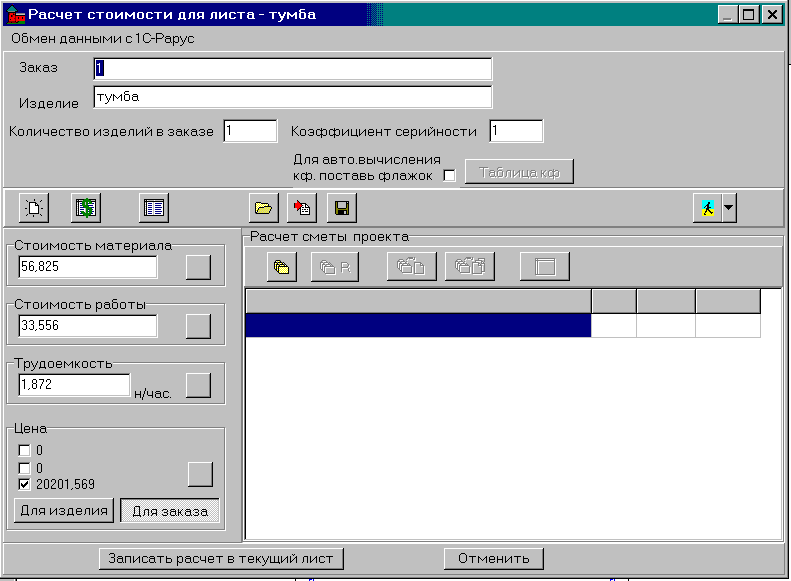This screenshot has height=581, width=791.
Task: Tick the second price checkbox with 0
Action: click(24, 468)
